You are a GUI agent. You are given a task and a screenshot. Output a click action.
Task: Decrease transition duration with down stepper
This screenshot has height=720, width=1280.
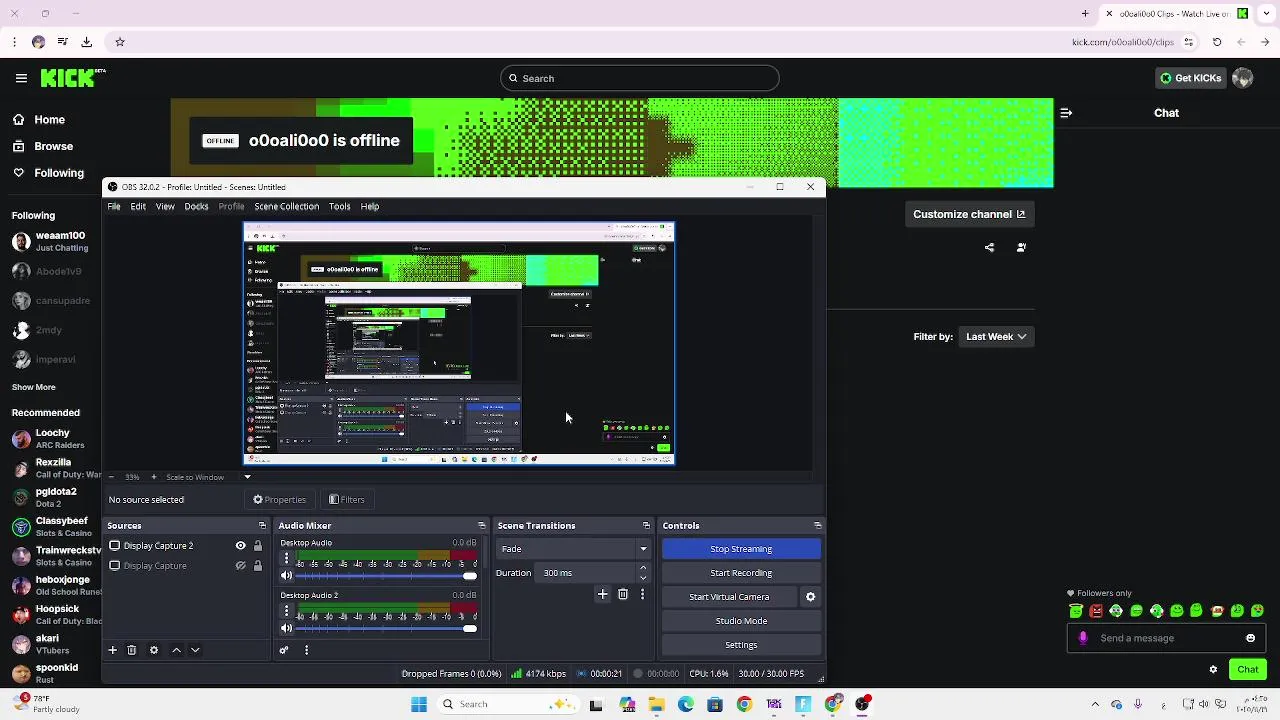(x=643, y=578)
